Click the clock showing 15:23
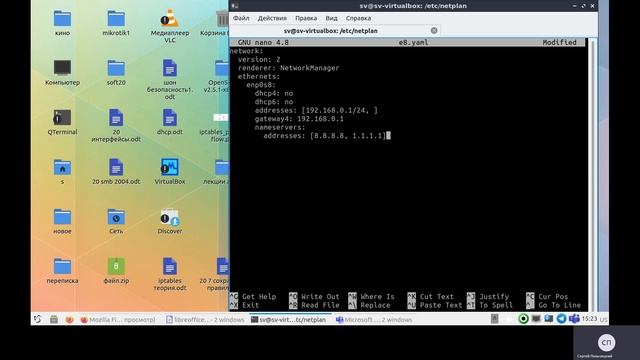The width and height of the screenshot is (640, 360). (x=589, y=319)
